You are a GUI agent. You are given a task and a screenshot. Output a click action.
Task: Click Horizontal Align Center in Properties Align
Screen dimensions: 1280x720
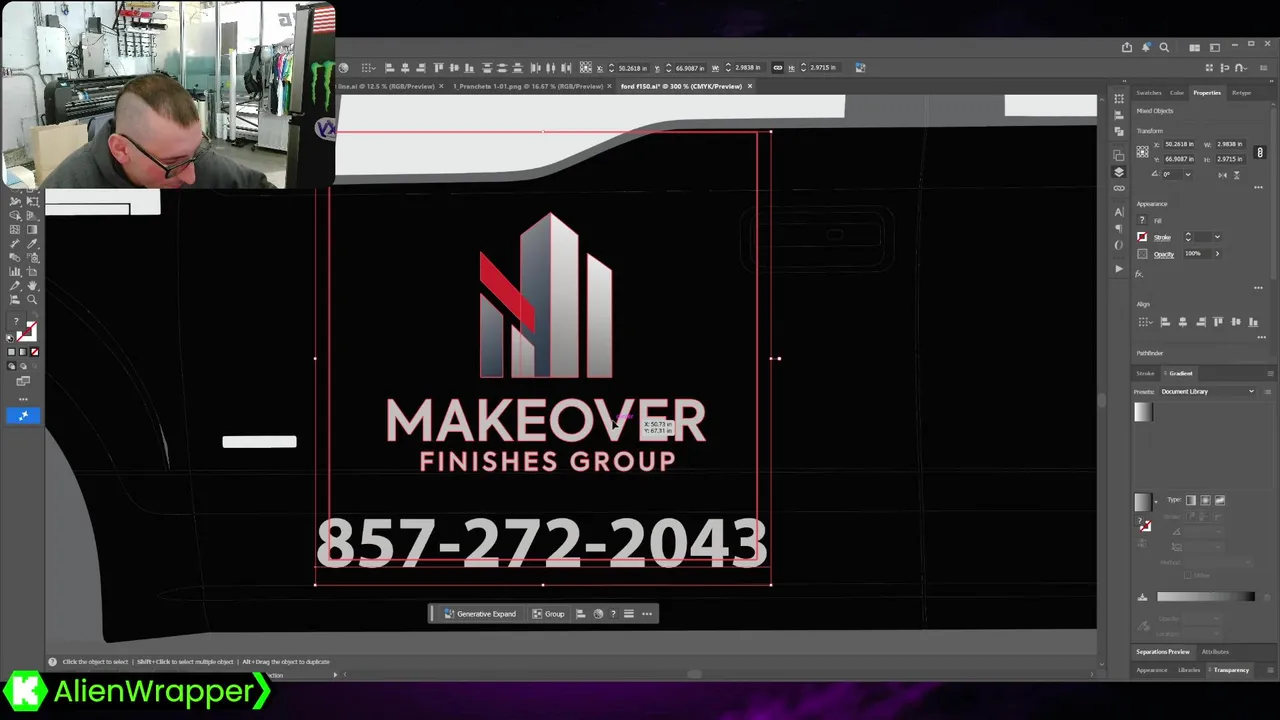point(1182,322)
